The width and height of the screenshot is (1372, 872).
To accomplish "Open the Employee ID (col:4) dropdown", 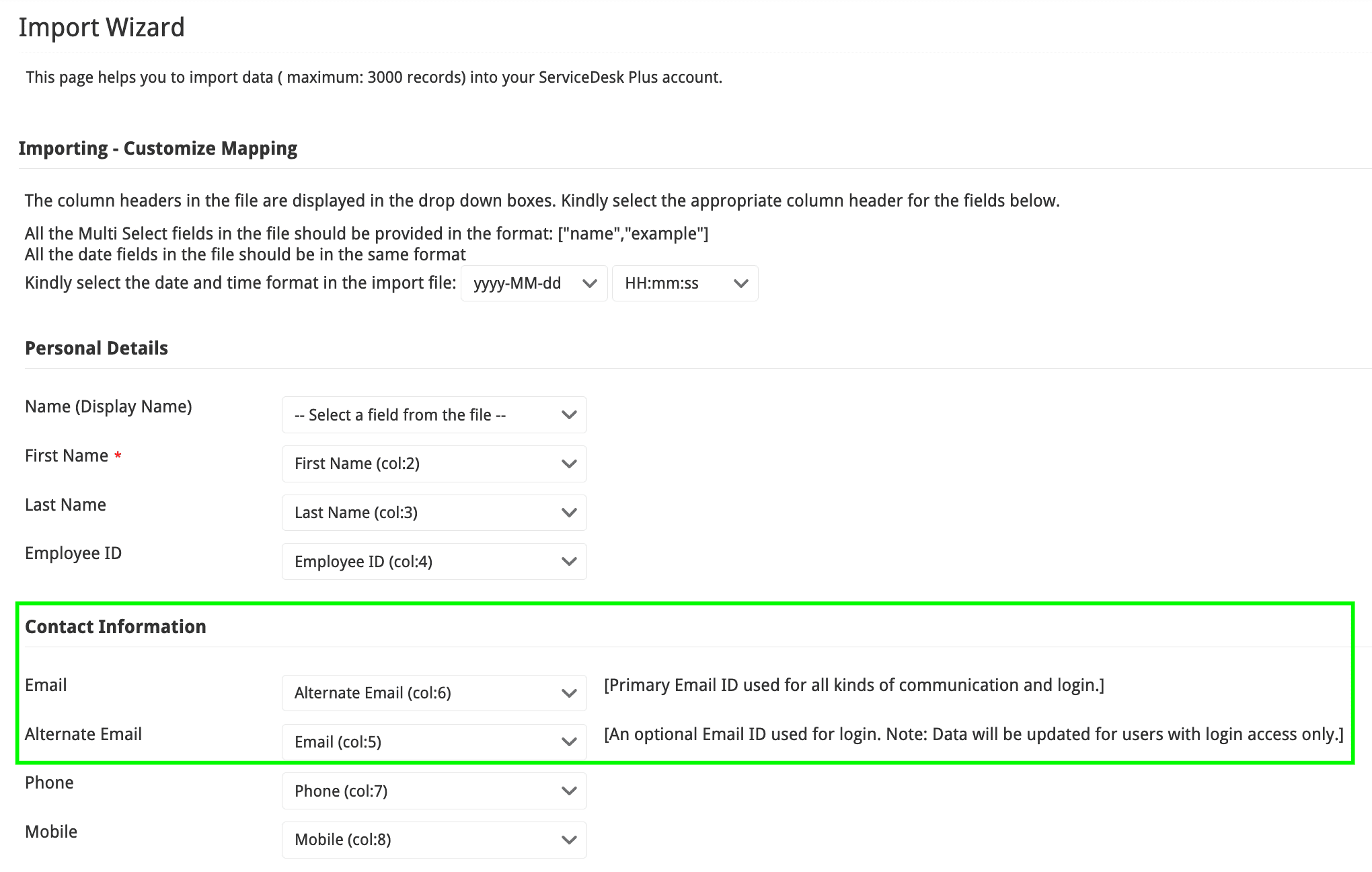I will coord(434,562).
